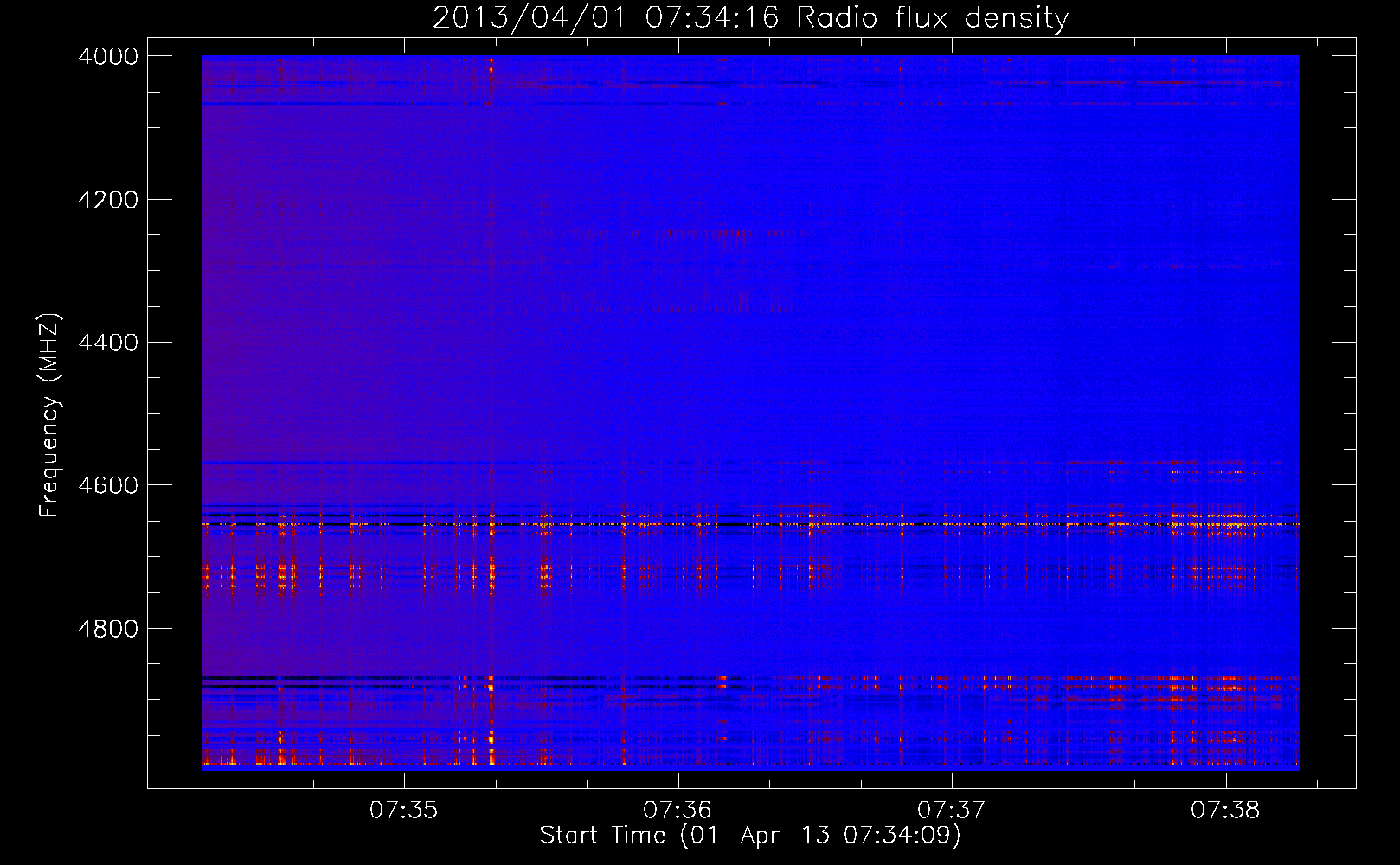Image resolution: width=1400 pixels, height=865 pixels.
Task: Click the 07:36 time tick label
Action: point(678,811)
